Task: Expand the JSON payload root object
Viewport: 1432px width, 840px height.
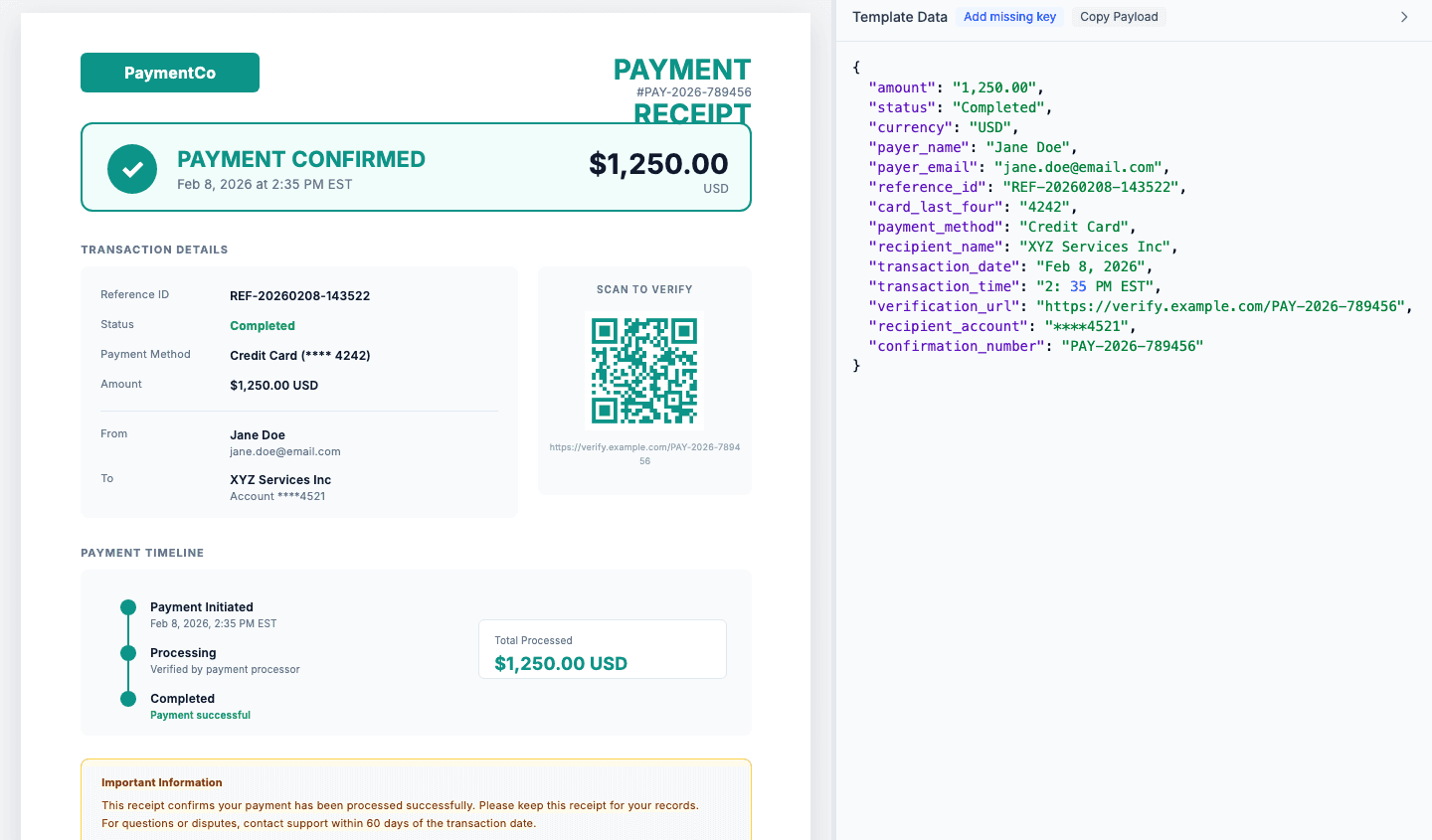Action: [x=855, y=67]
